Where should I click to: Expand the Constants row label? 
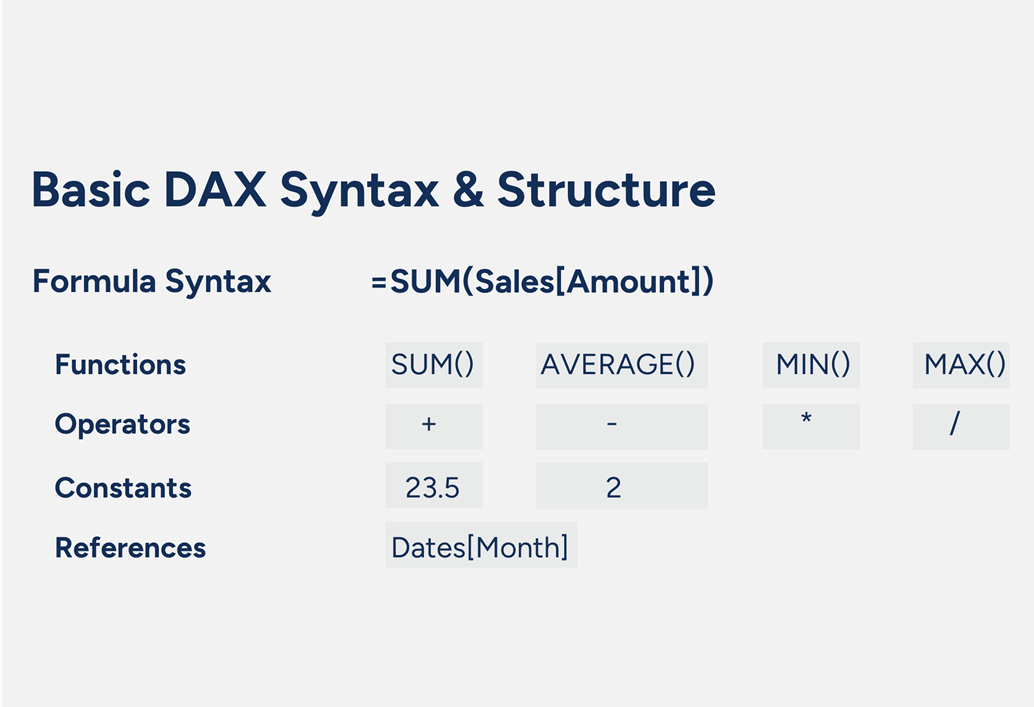click(122, 488)
